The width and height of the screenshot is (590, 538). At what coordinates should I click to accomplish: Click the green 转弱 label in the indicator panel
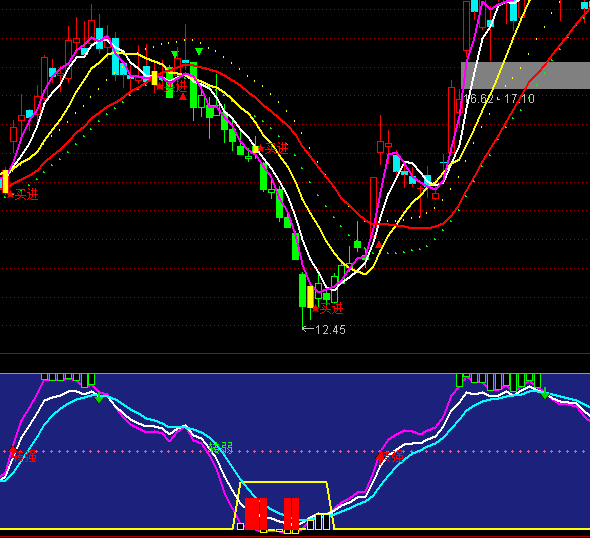coord(221,448)
